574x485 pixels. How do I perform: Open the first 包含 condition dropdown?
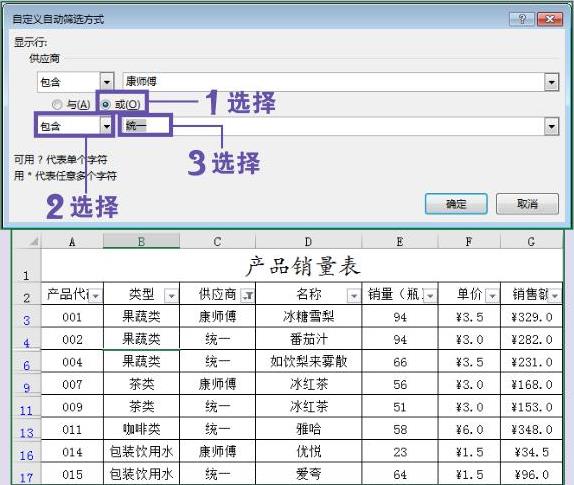point(107,82)
